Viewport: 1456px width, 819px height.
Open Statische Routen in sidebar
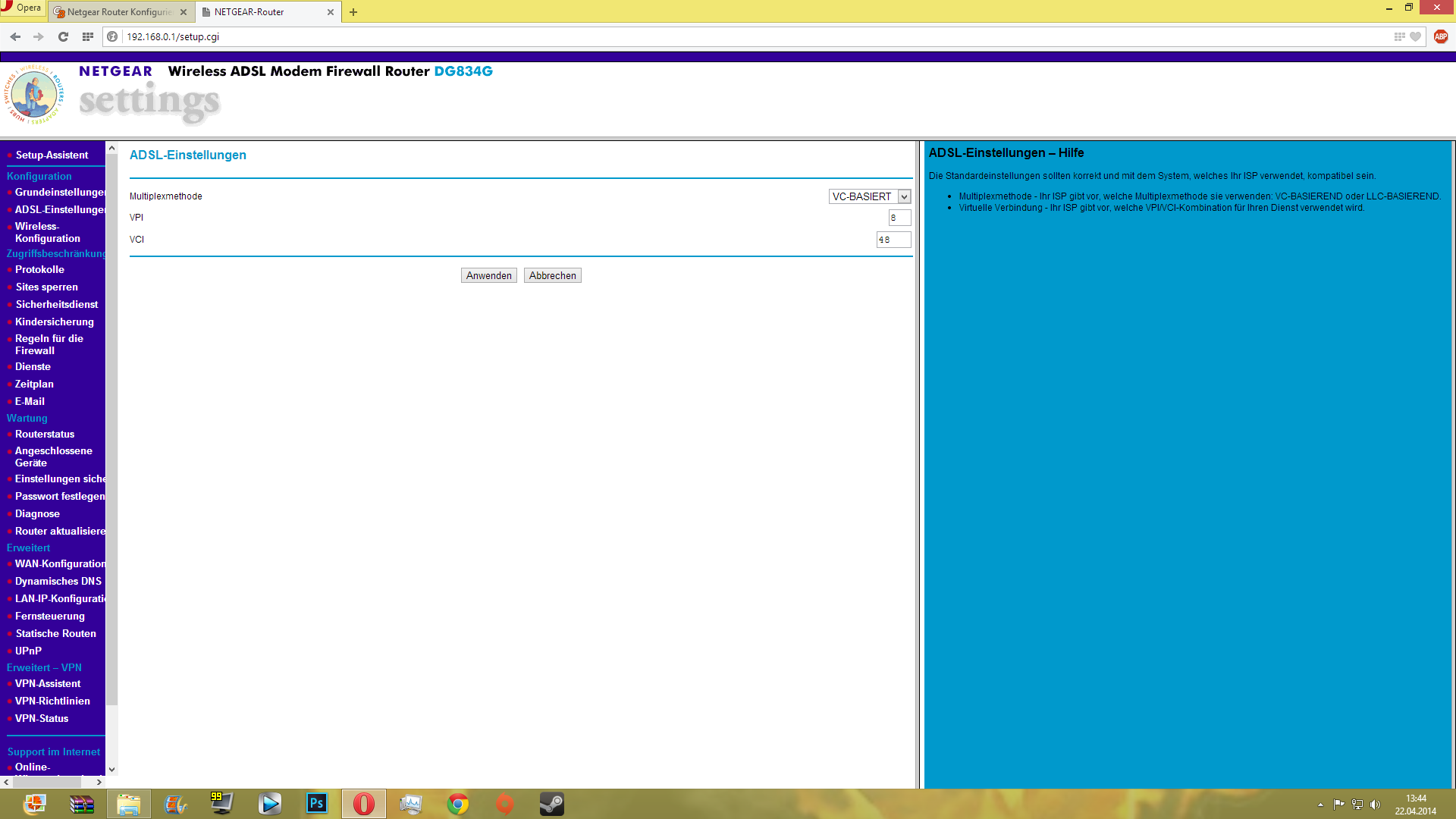coord(55,633)
